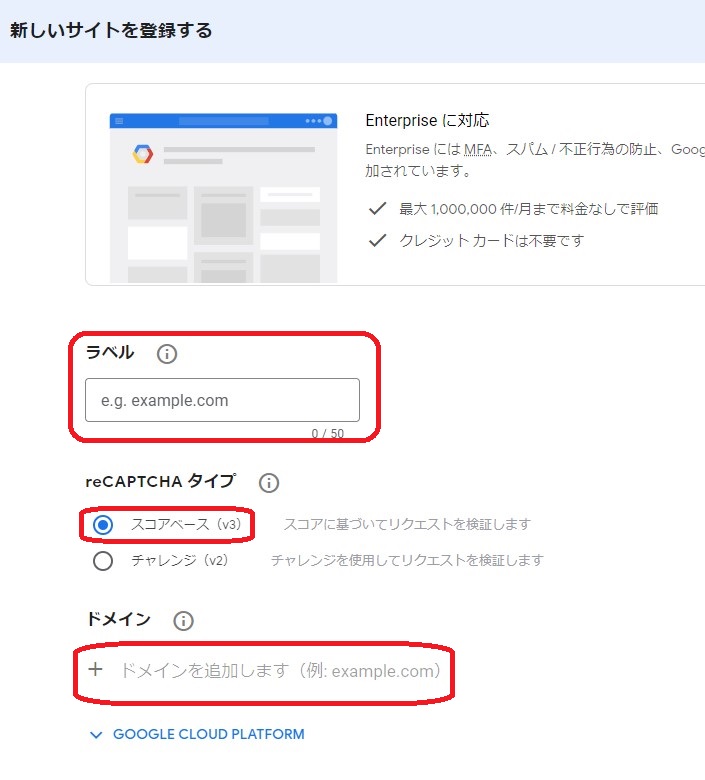The image size is (705, 780).
Task: Click the Google Cloud hexagon logo in illustration
Action: pyautogui.click(x=143, y=154)
